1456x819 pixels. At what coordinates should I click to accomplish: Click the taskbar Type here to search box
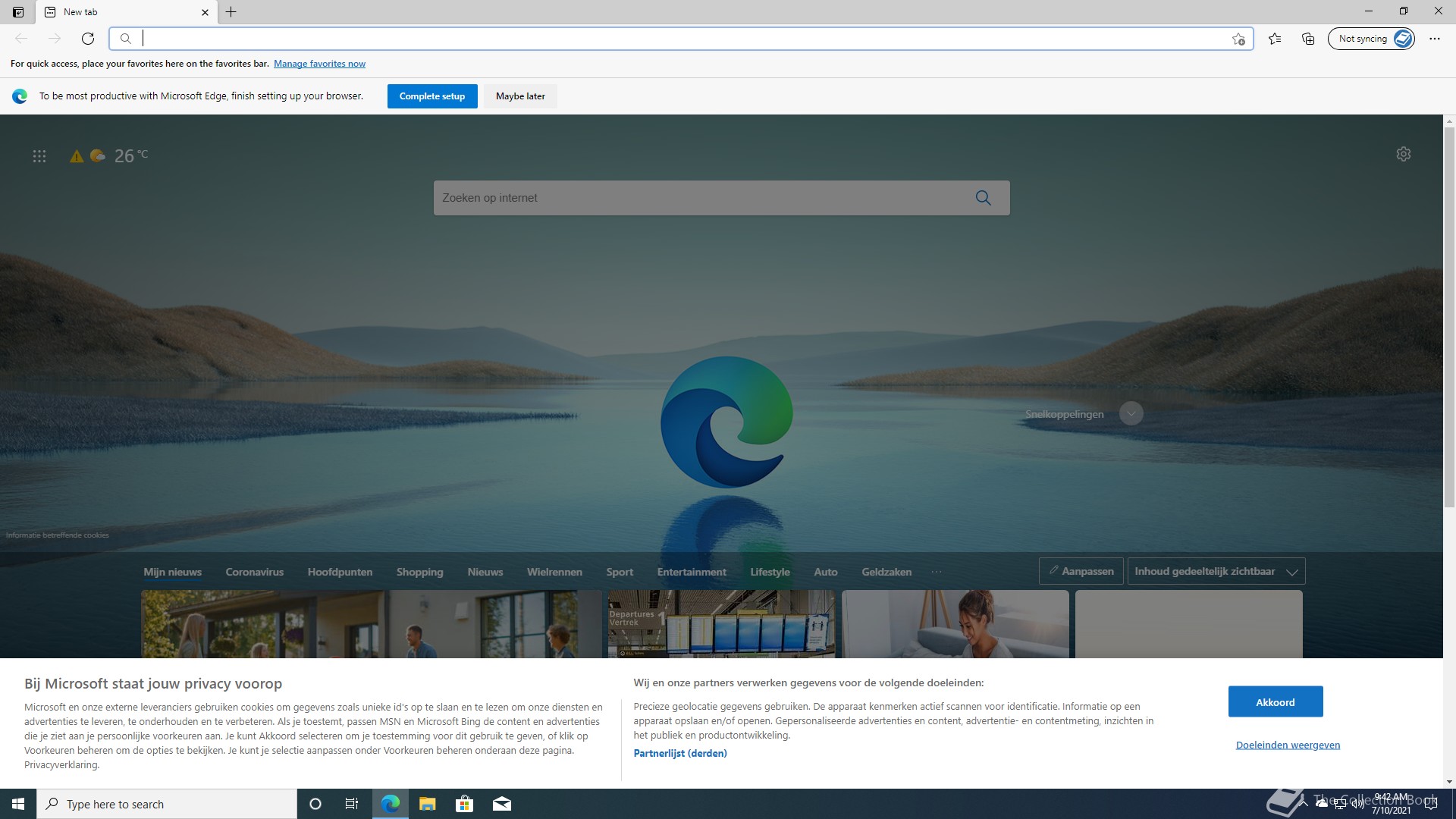click(x=167, y=804)
